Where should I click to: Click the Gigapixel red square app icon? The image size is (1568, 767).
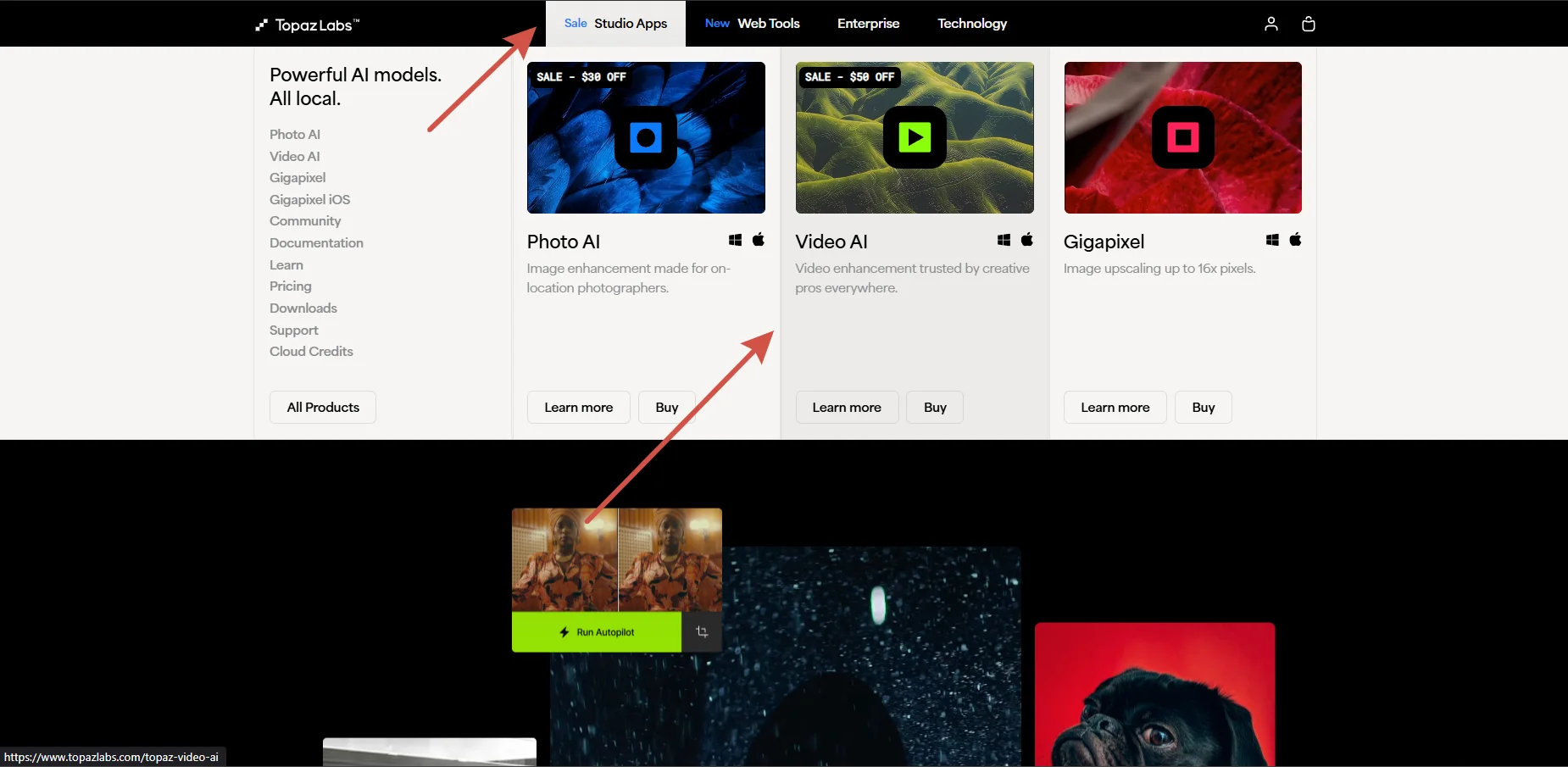pos(1183,137)
